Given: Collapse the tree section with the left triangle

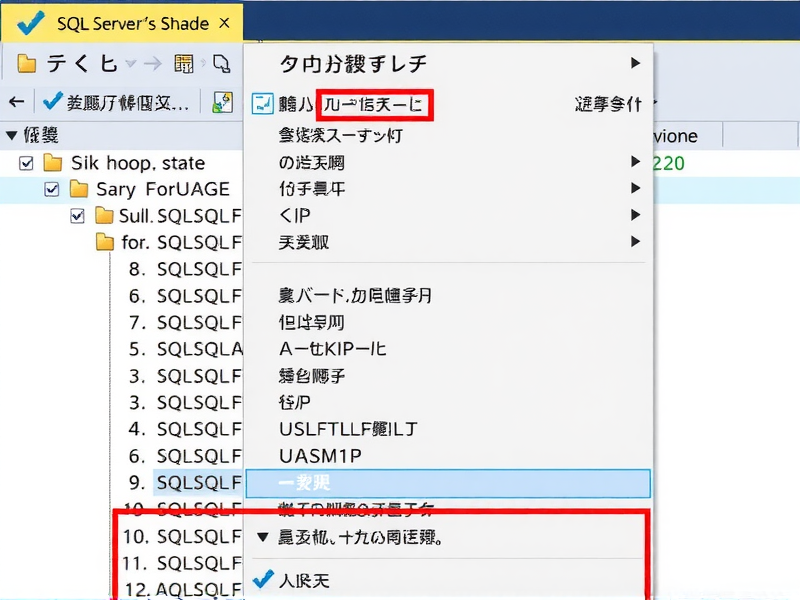Looking at the screenshot, I should click(10, 135).
